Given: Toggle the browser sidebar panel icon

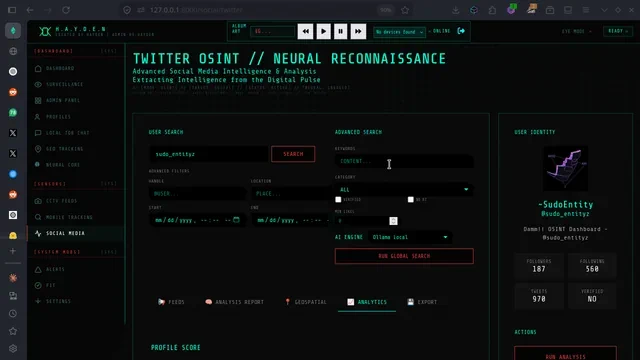Looking at the screenshot, I should [x=12, y=10].
